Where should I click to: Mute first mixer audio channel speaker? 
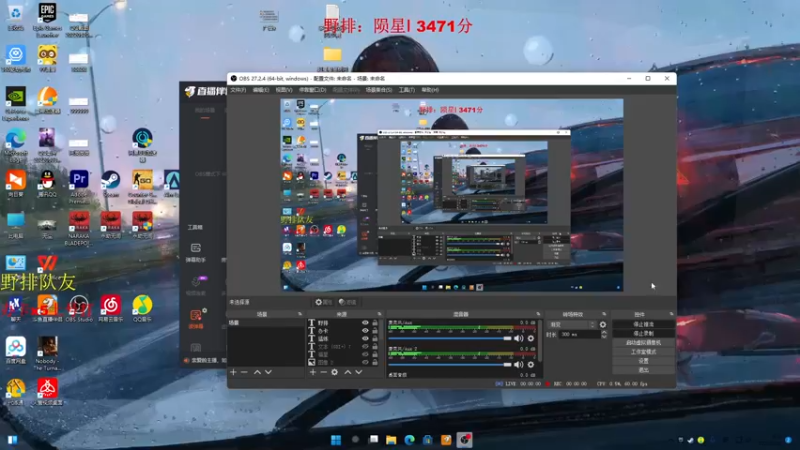519,338
